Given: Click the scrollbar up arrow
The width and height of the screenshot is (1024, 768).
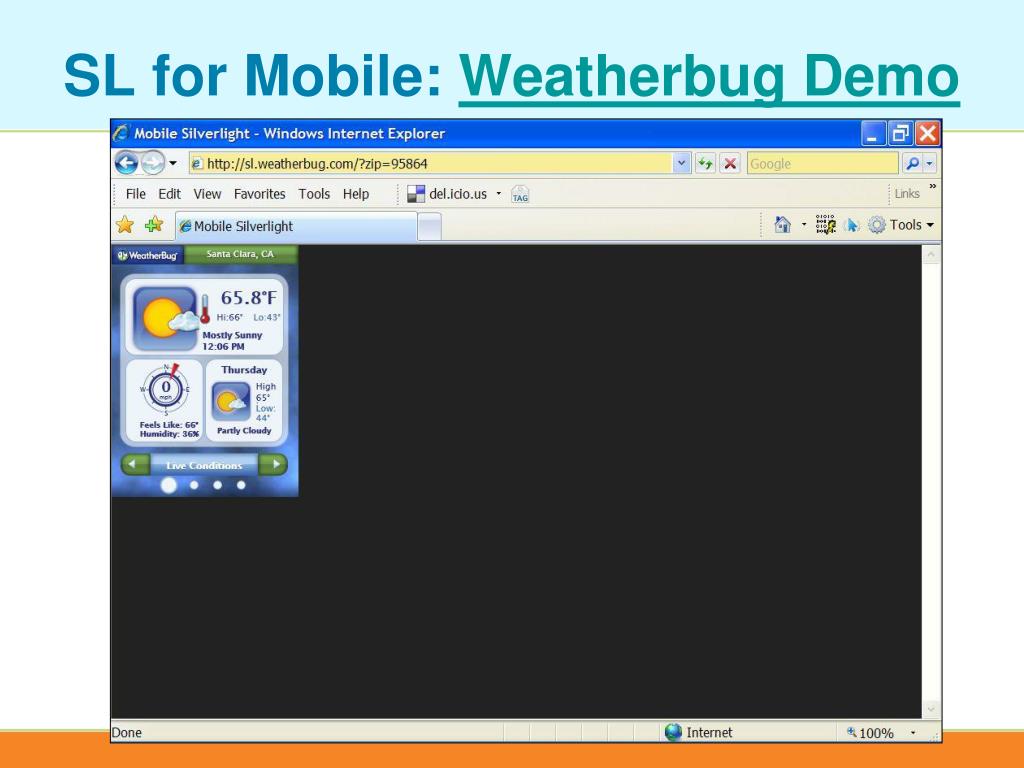Looking at the screenshot, I should tap(931, 255).
